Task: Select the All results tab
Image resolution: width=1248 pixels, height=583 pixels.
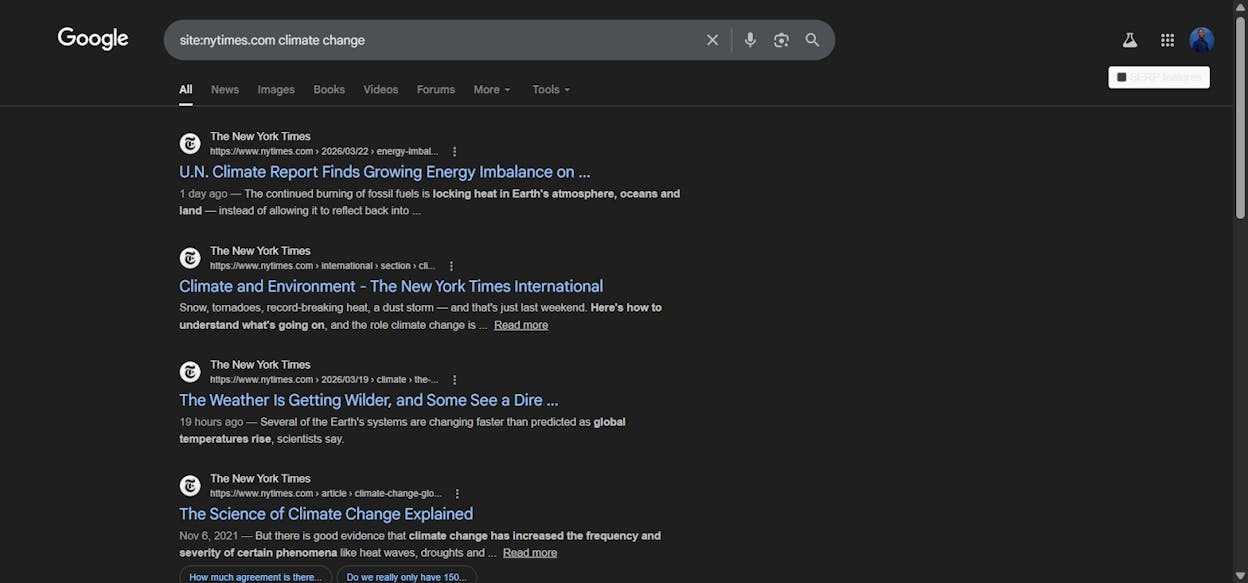Action: point(186,90)
